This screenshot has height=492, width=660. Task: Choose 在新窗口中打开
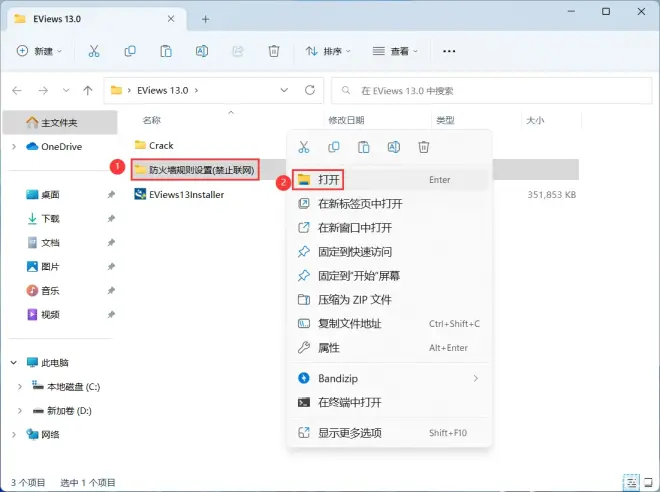coord(389,228)
